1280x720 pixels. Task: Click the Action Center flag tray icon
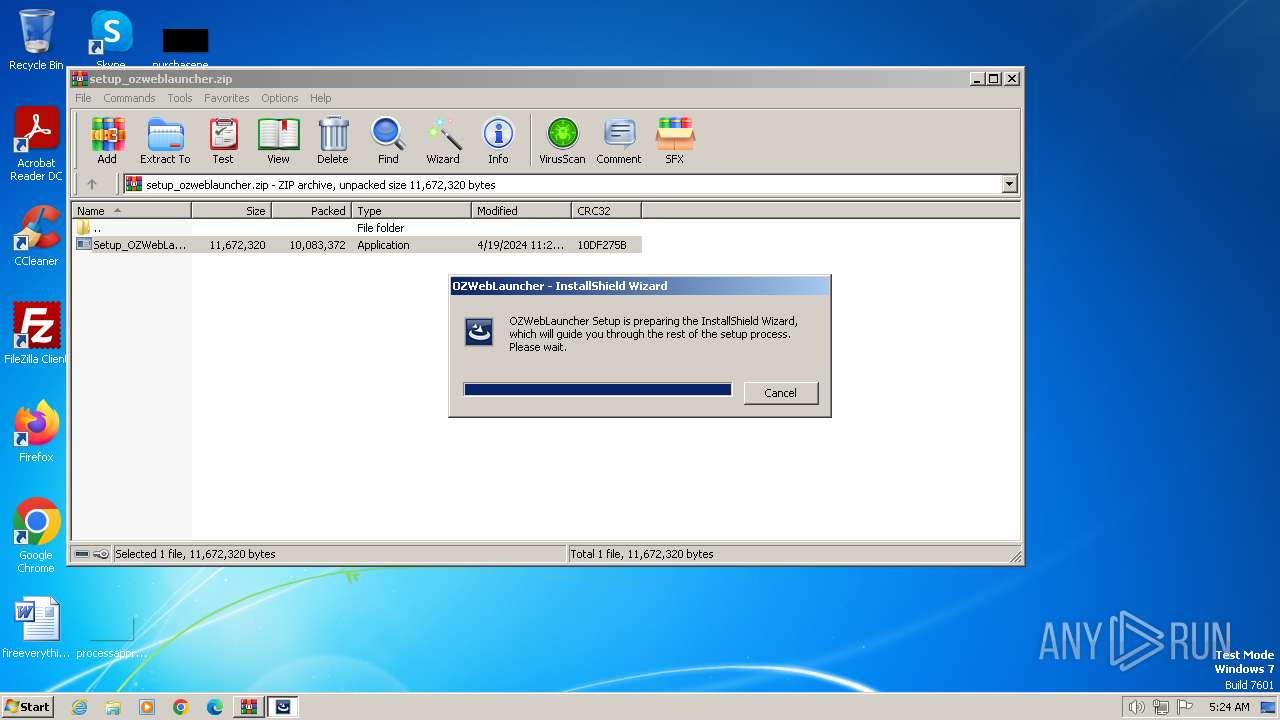pyautogui.click(x=1185, y=707)
